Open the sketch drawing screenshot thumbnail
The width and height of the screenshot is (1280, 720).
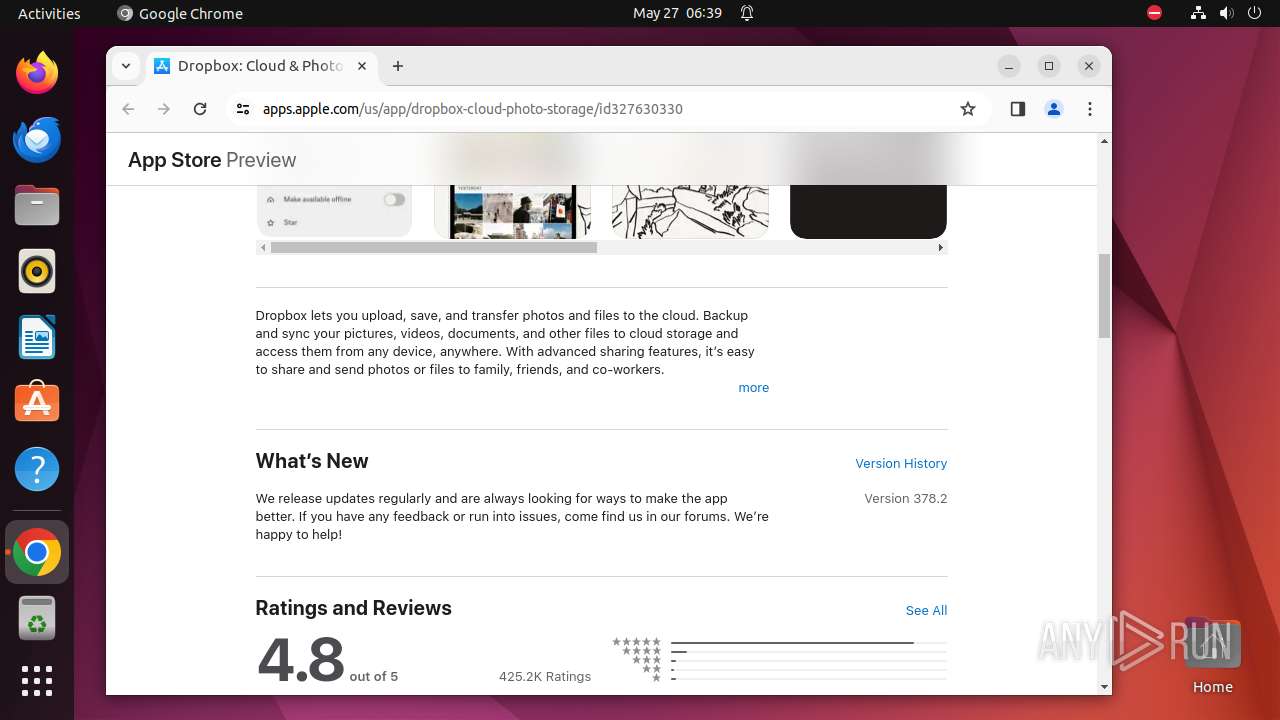point(690,211)
